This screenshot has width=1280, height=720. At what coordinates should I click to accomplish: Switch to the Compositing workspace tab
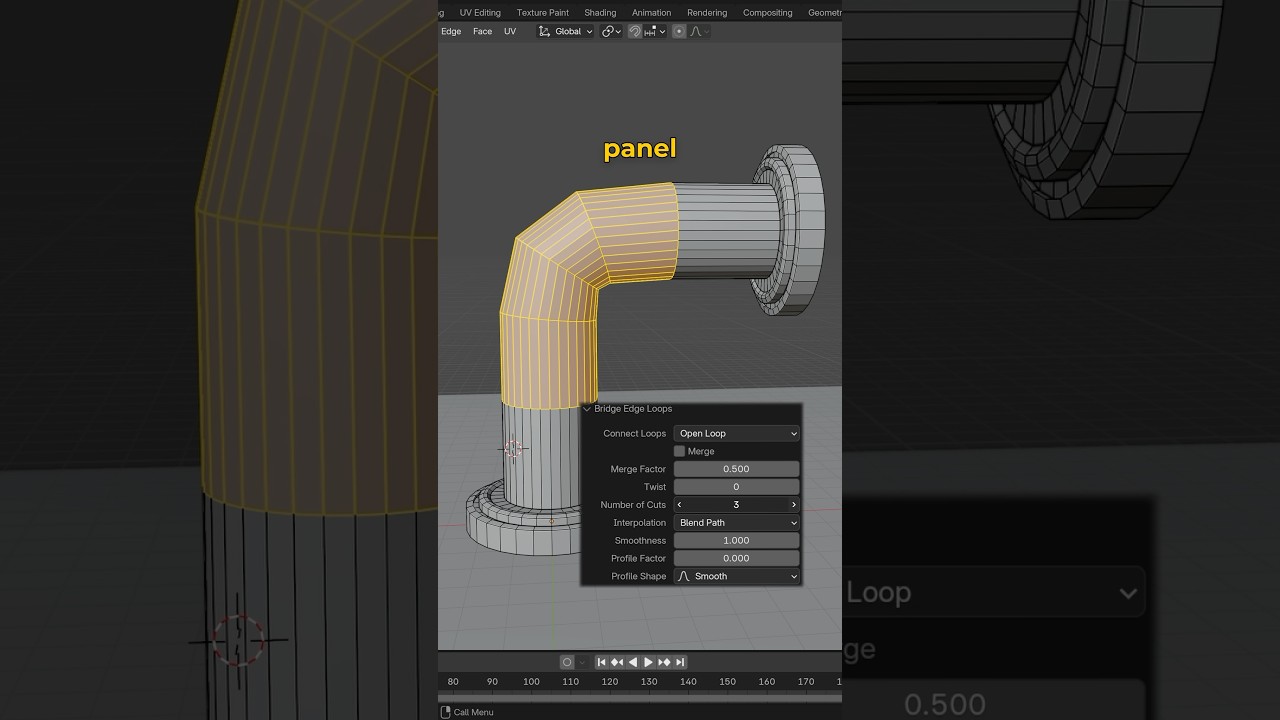(x=768, y=13)
